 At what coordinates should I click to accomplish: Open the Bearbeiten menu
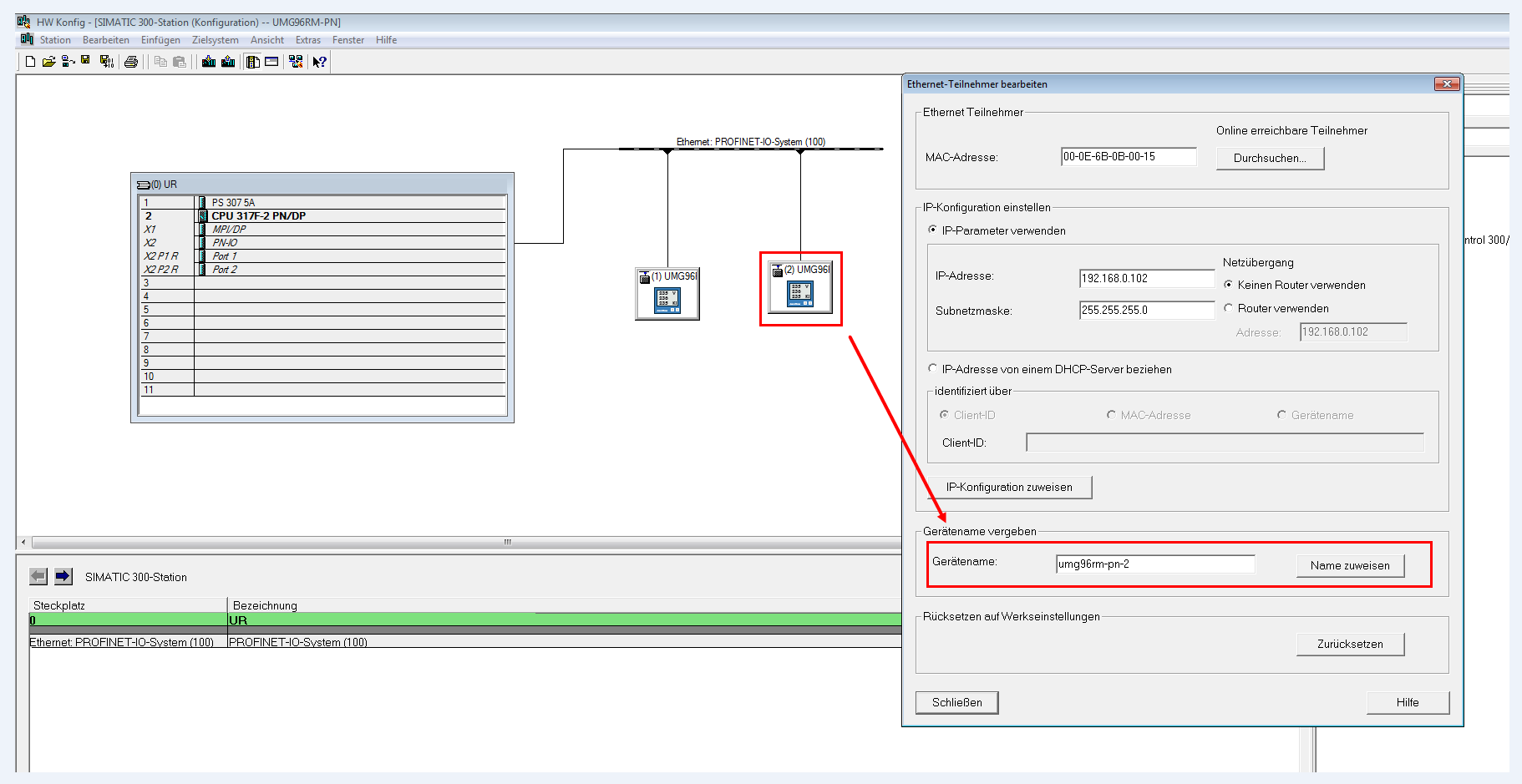pyautogui.click(x=106, y=40)
